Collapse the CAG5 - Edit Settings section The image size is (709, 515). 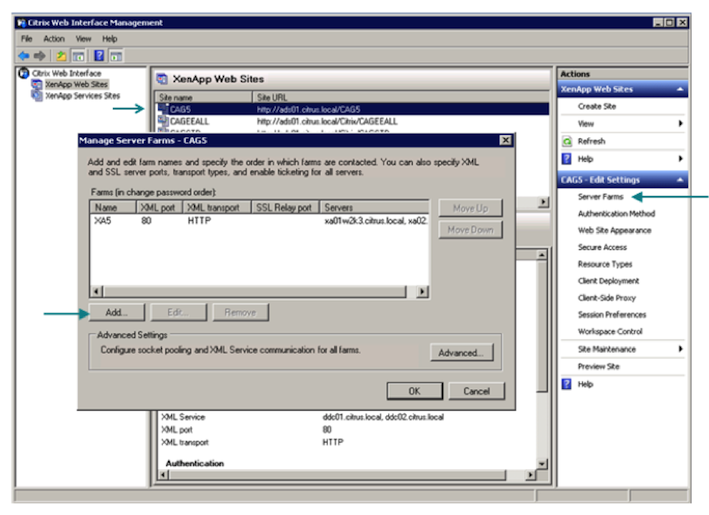click(681, 179)
